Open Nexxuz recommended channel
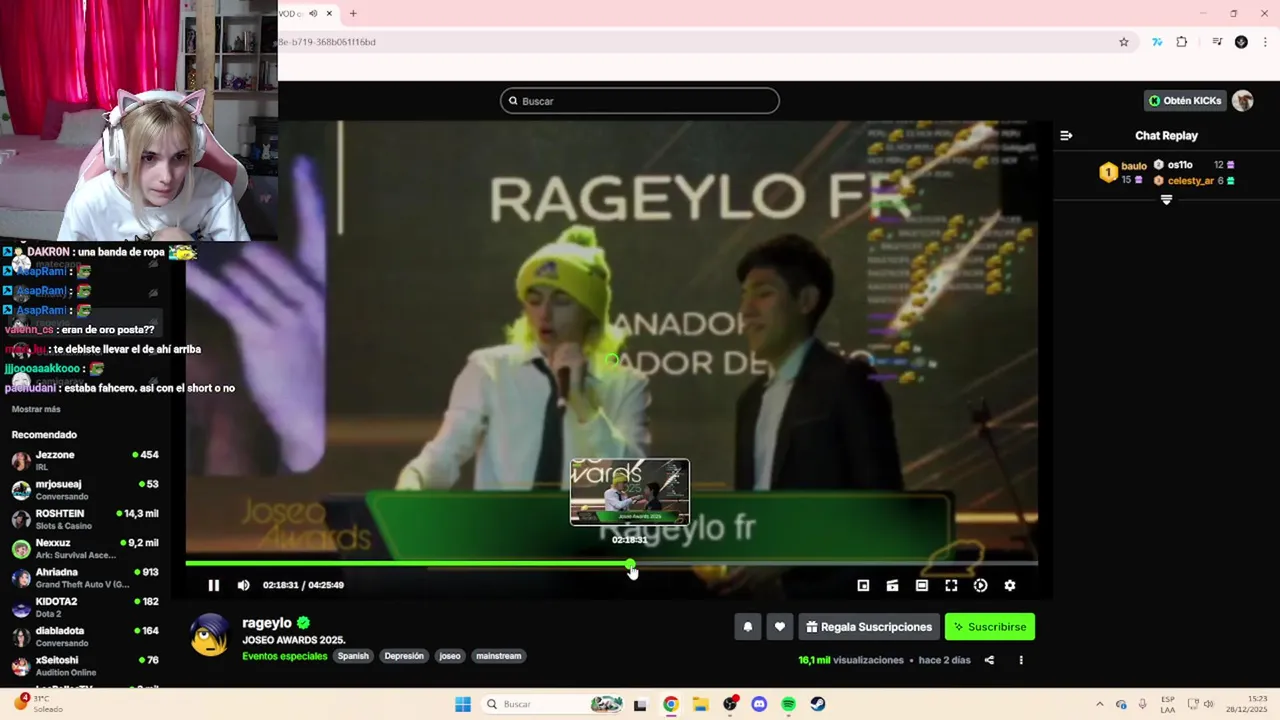1280x720 pixels. coord(85,548)
